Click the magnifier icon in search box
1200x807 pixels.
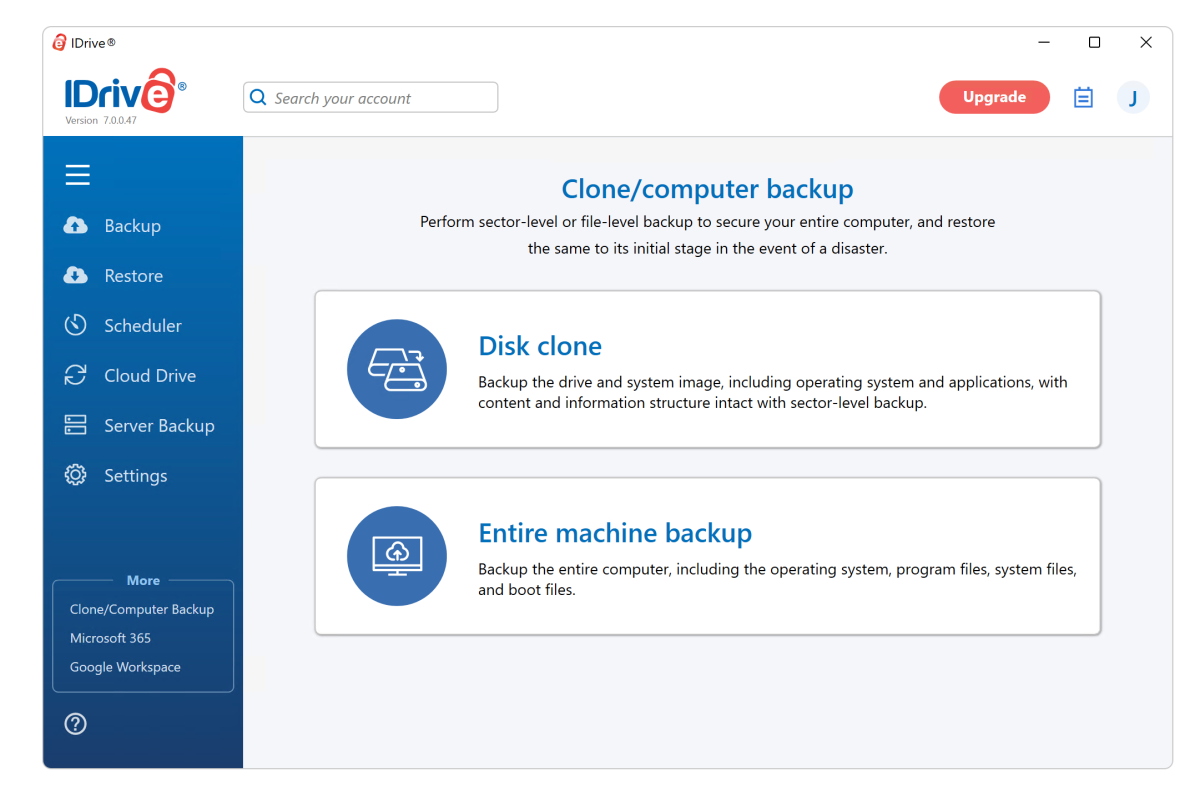click(258, 98)
